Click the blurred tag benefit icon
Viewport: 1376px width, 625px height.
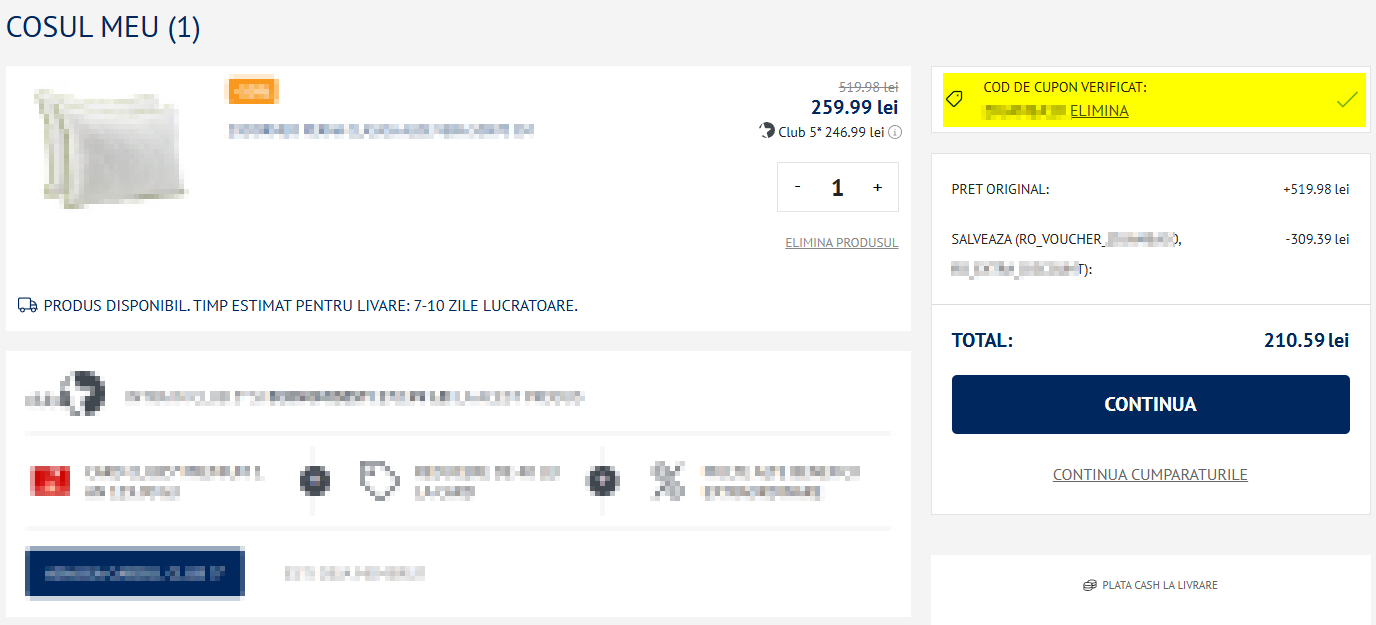click(379, 481)
